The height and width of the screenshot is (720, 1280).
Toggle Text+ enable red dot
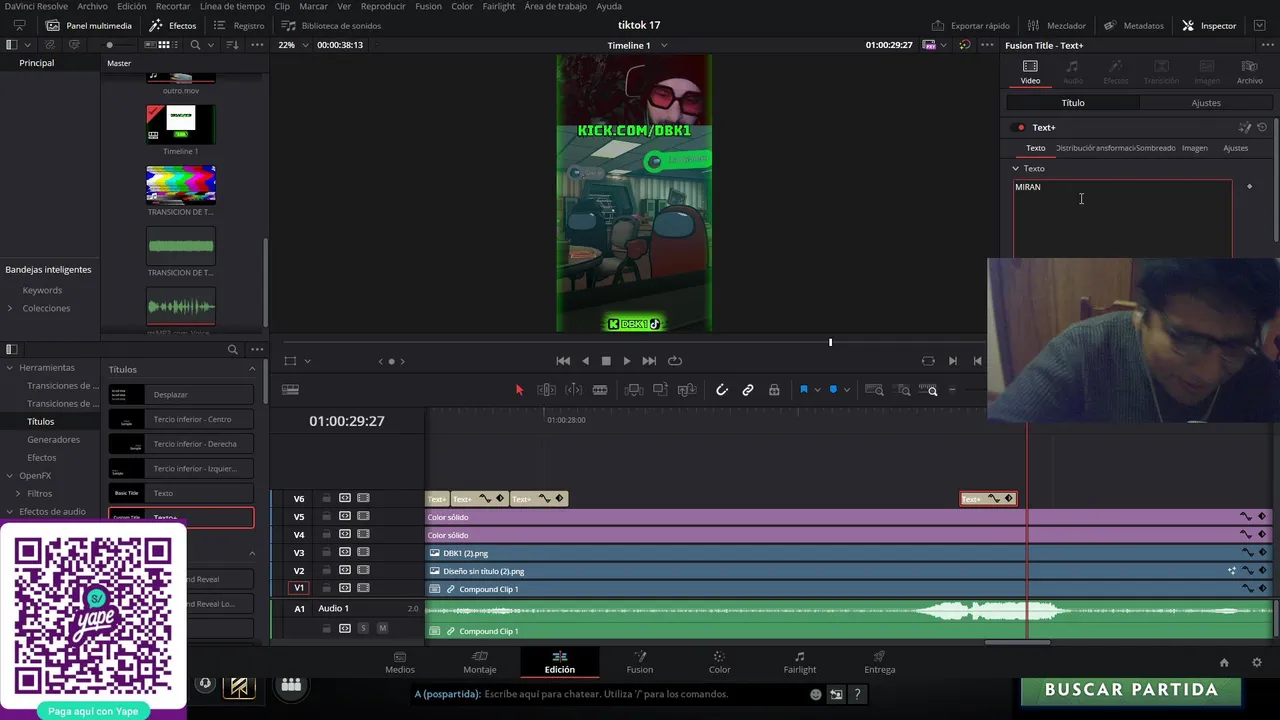(x=1020, y=128)
